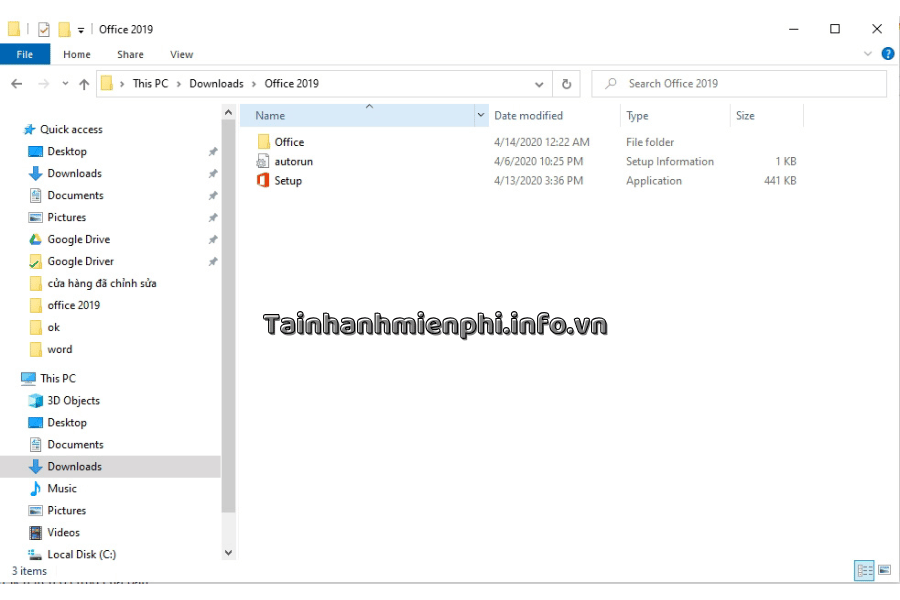
Task: Click Properties icon in quick access toolbar
Action: pyautogui.click(x=44, y=29)
